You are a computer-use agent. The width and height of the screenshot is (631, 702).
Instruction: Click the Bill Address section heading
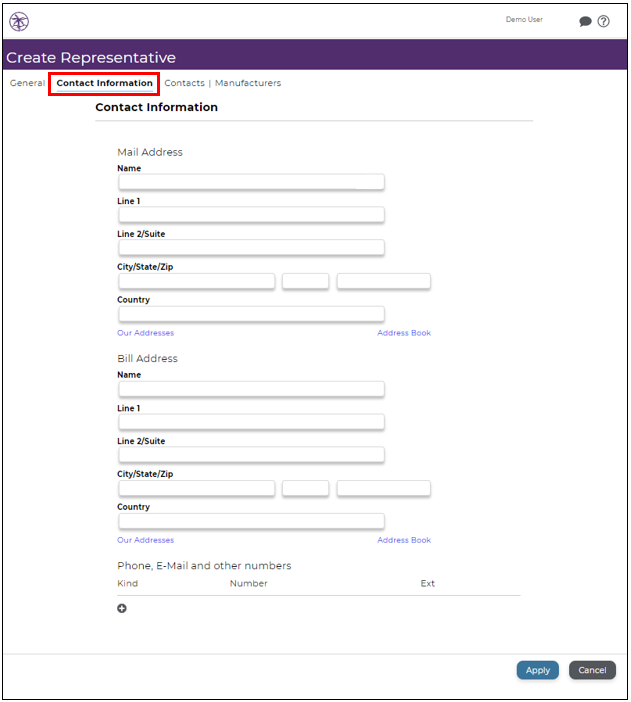point(147,359)
